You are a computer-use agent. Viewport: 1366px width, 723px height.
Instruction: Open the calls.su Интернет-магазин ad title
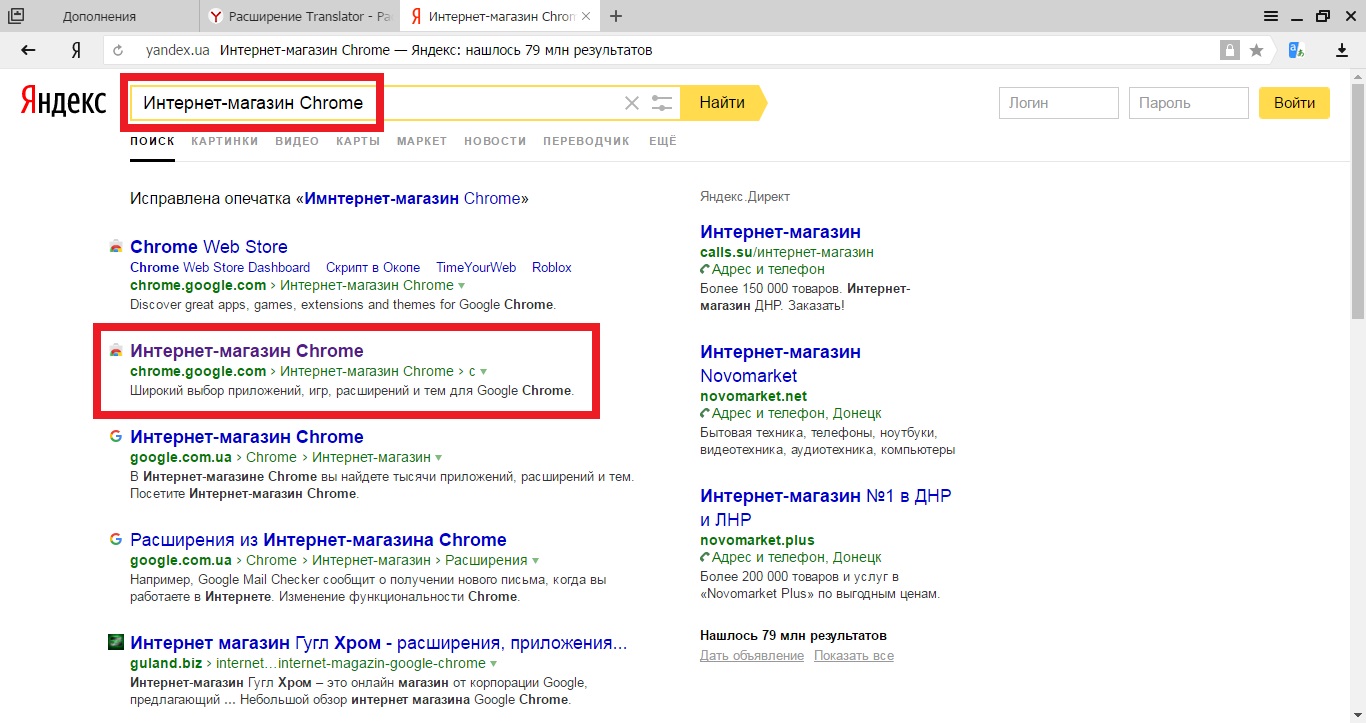781,232
